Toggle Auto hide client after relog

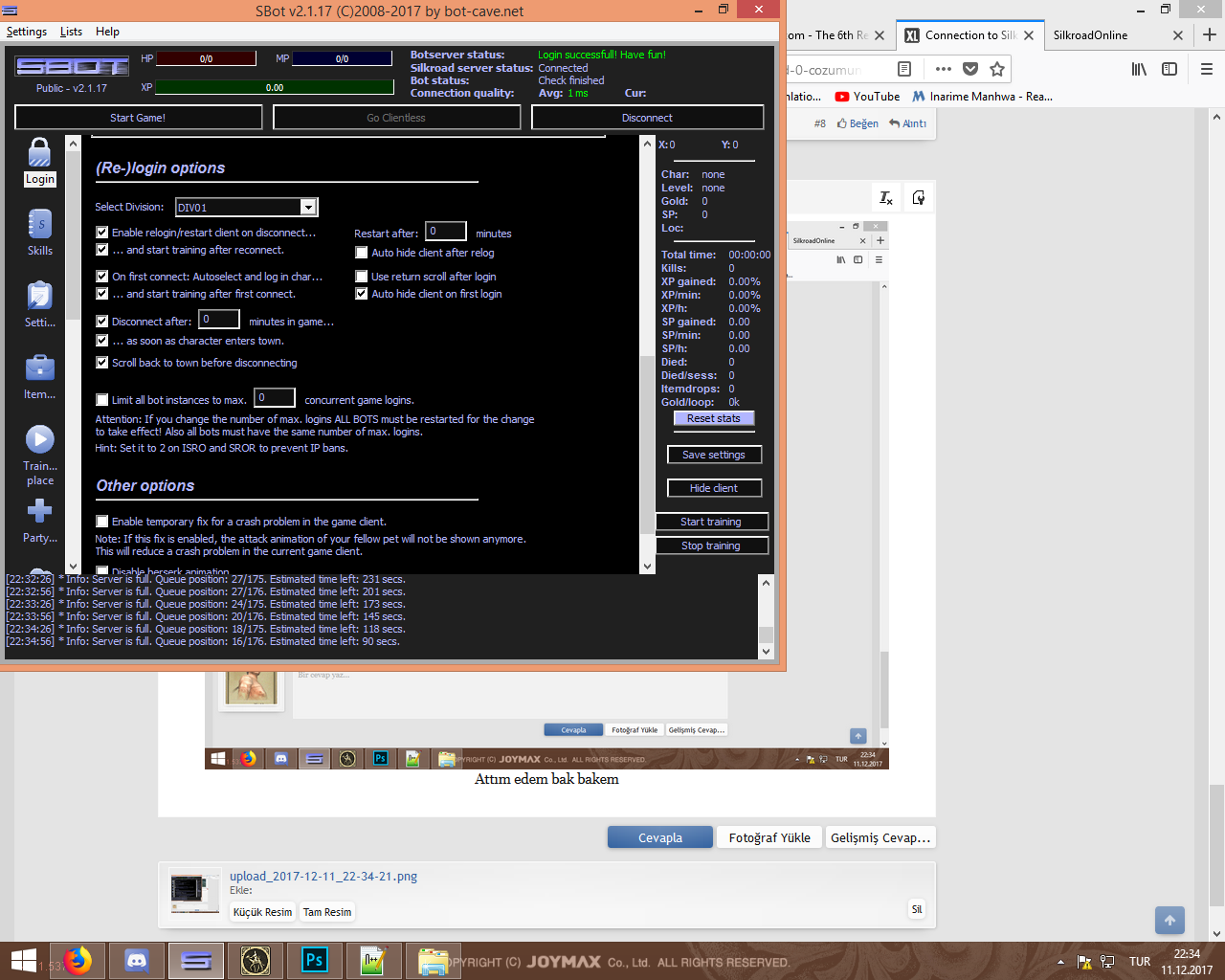click(x=362, y=253)
